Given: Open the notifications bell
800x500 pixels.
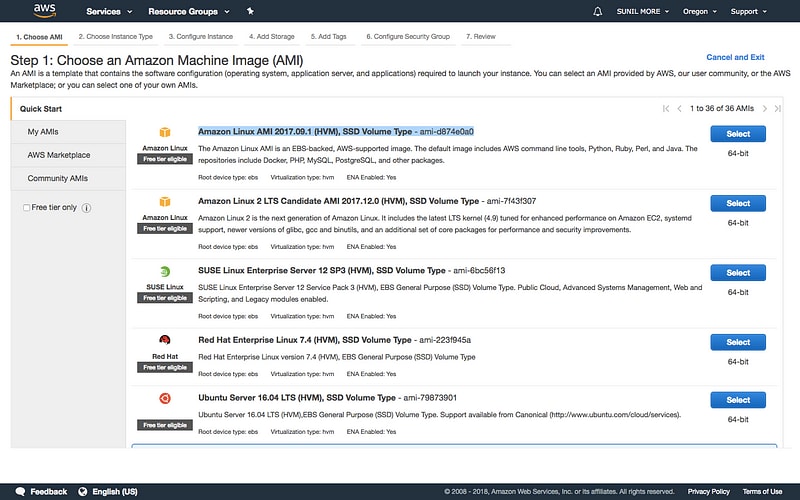Looking at the screenshot, I should [597, 11].
